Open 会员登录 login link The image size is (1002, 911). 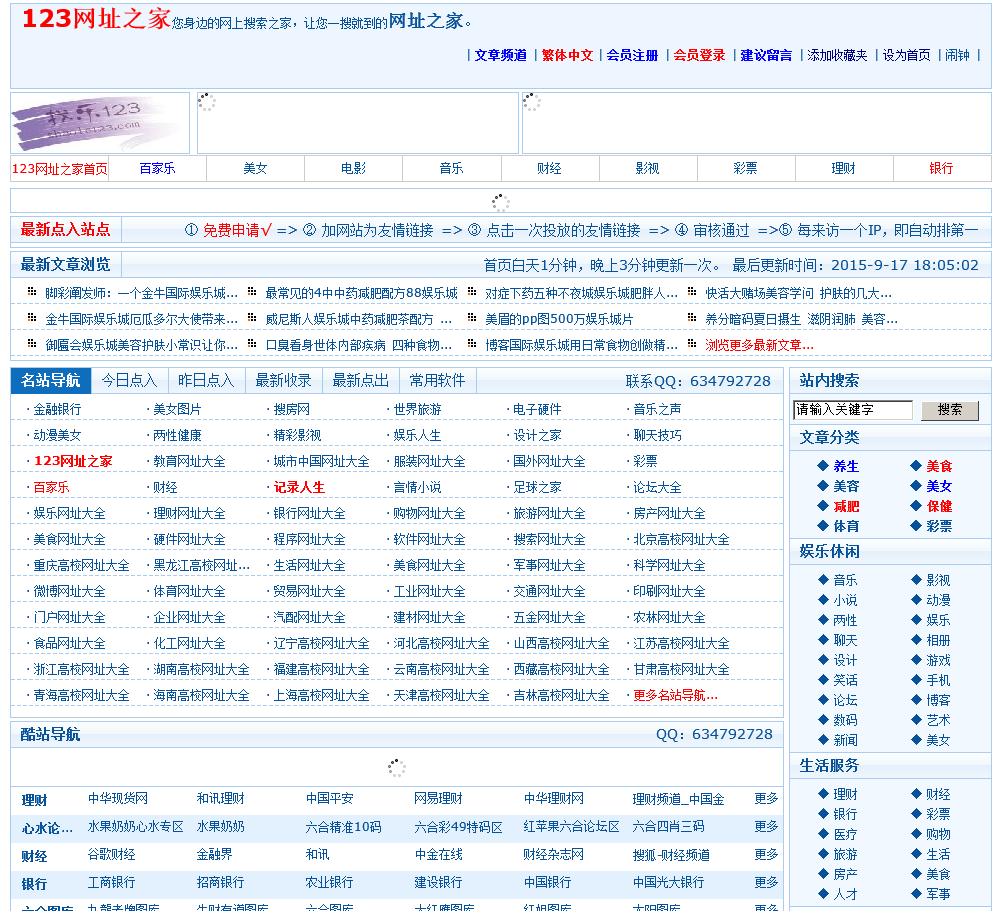click(x=699, y=56)
